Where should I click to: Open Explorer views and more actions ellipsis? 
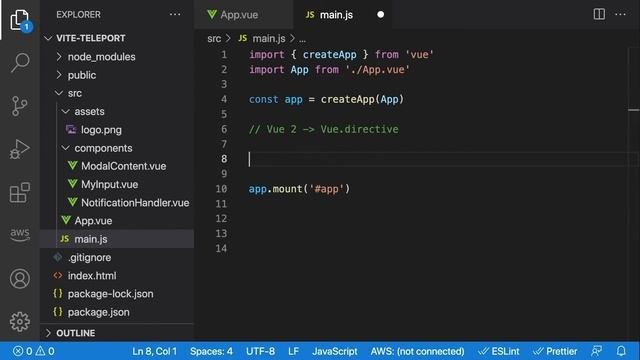pos(175,14)
